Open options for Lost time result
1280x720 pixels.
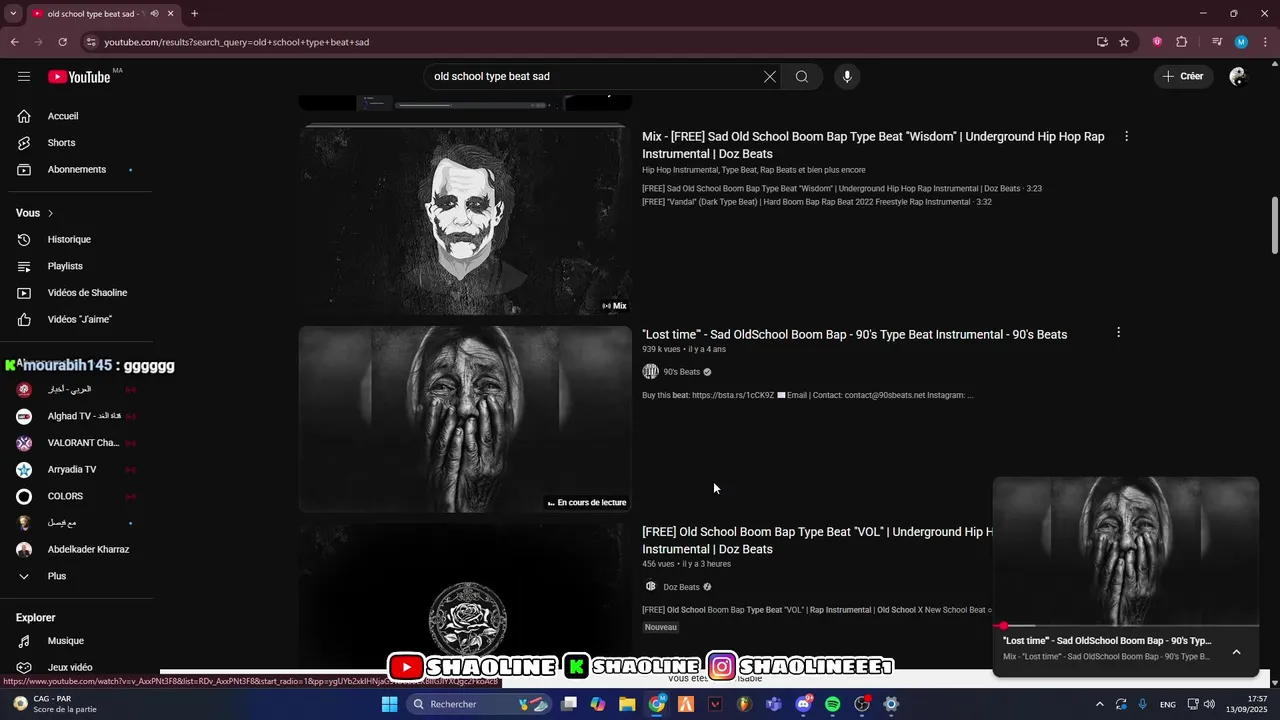[x=1118, y=332]
